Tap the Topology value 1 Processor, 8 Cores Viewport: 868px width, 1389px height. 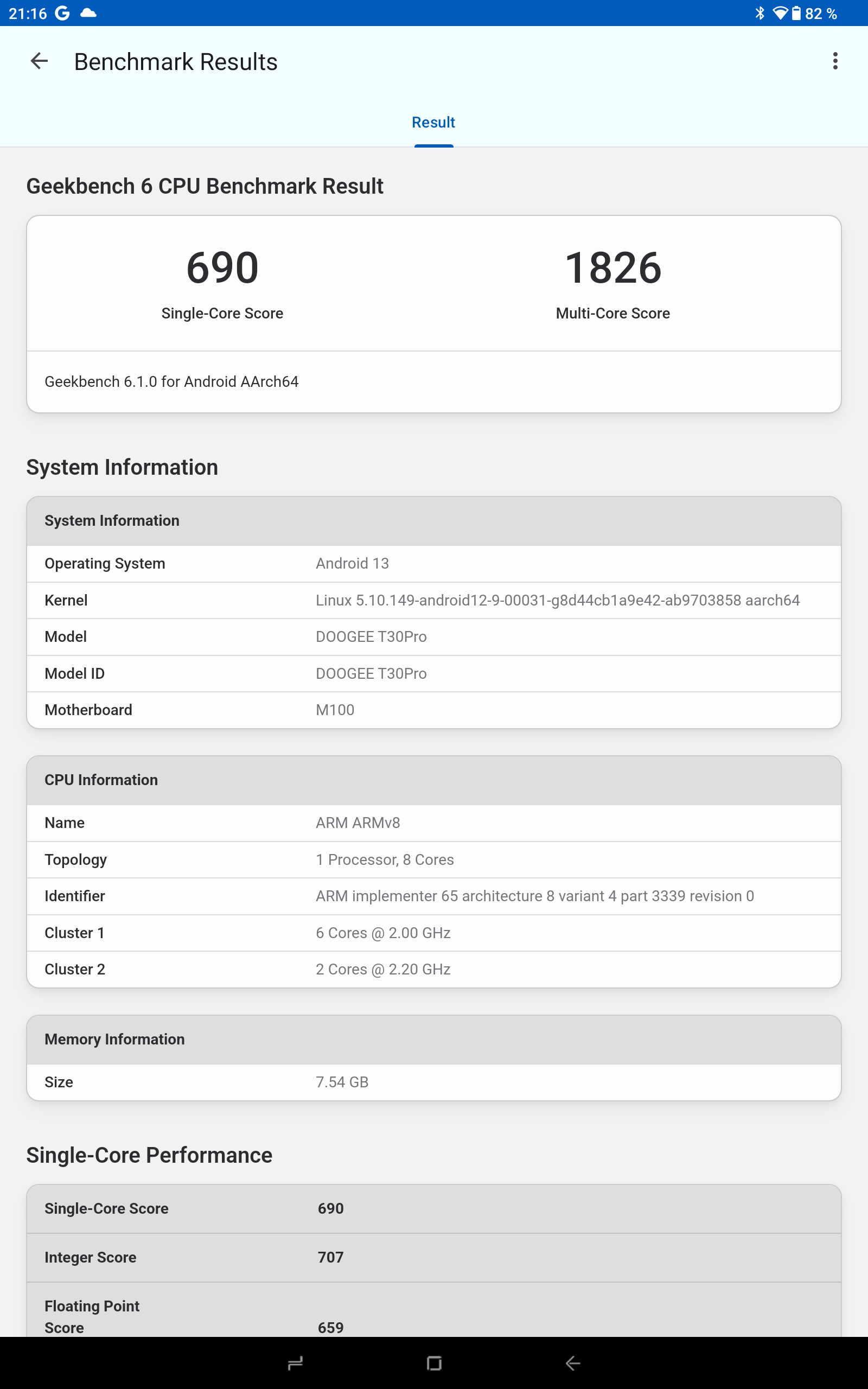385,860
